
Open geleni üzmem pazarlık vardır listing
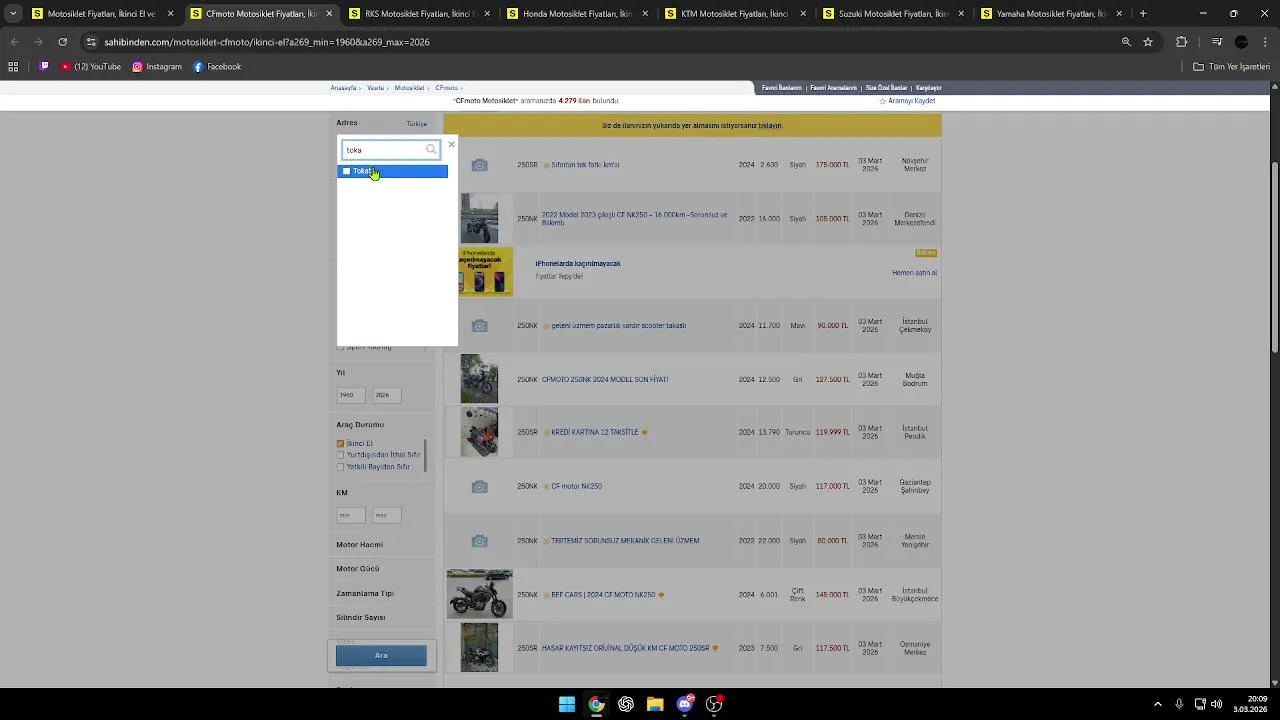click(618, 326)
